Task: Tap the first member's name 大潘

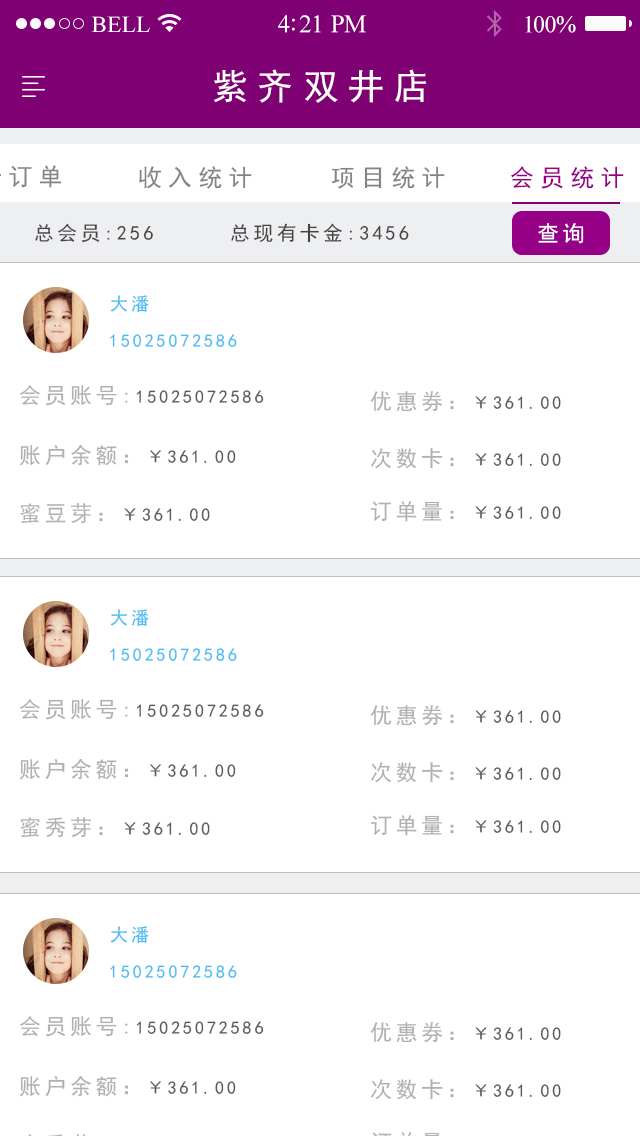Action: (x=130, y=304)
